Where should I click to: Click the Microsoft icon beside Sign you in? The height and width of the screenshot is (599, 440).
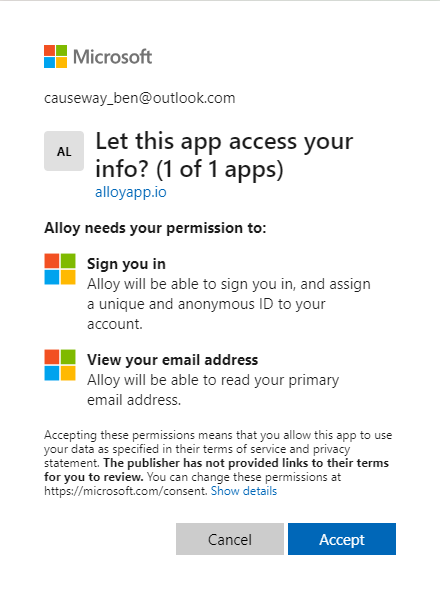click(60, 269)
